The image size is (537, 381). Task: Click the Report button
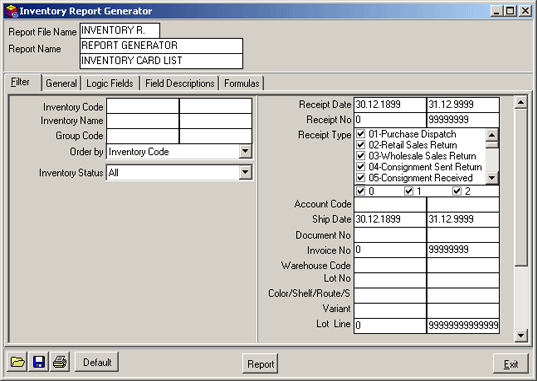click(260, 364)
